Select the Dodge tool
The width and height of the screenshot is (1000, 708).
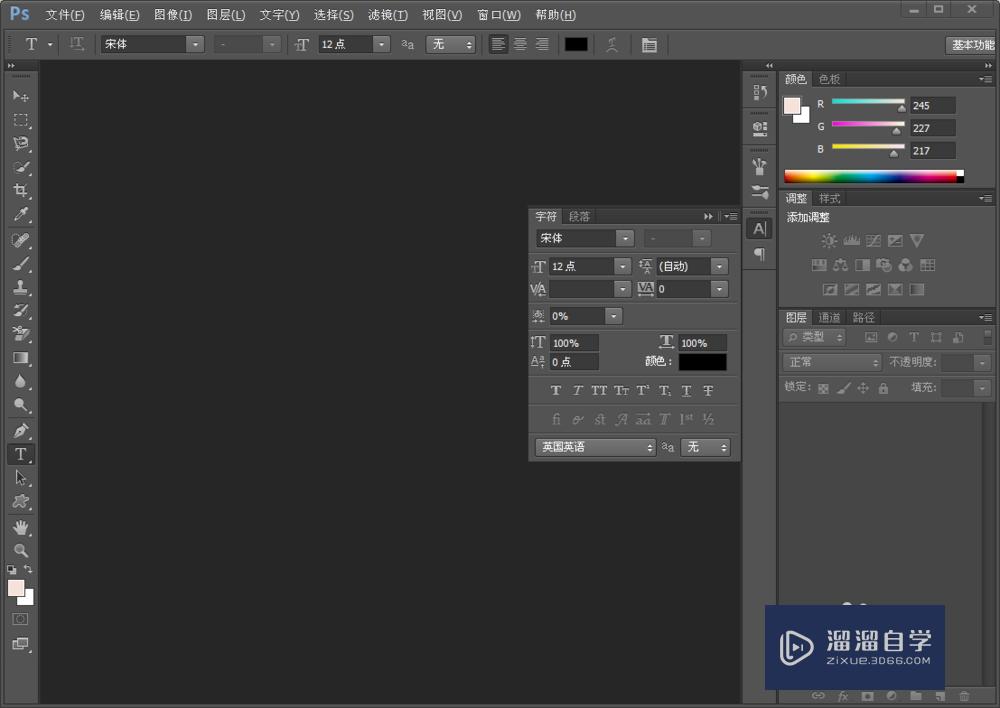coord(20,405)
